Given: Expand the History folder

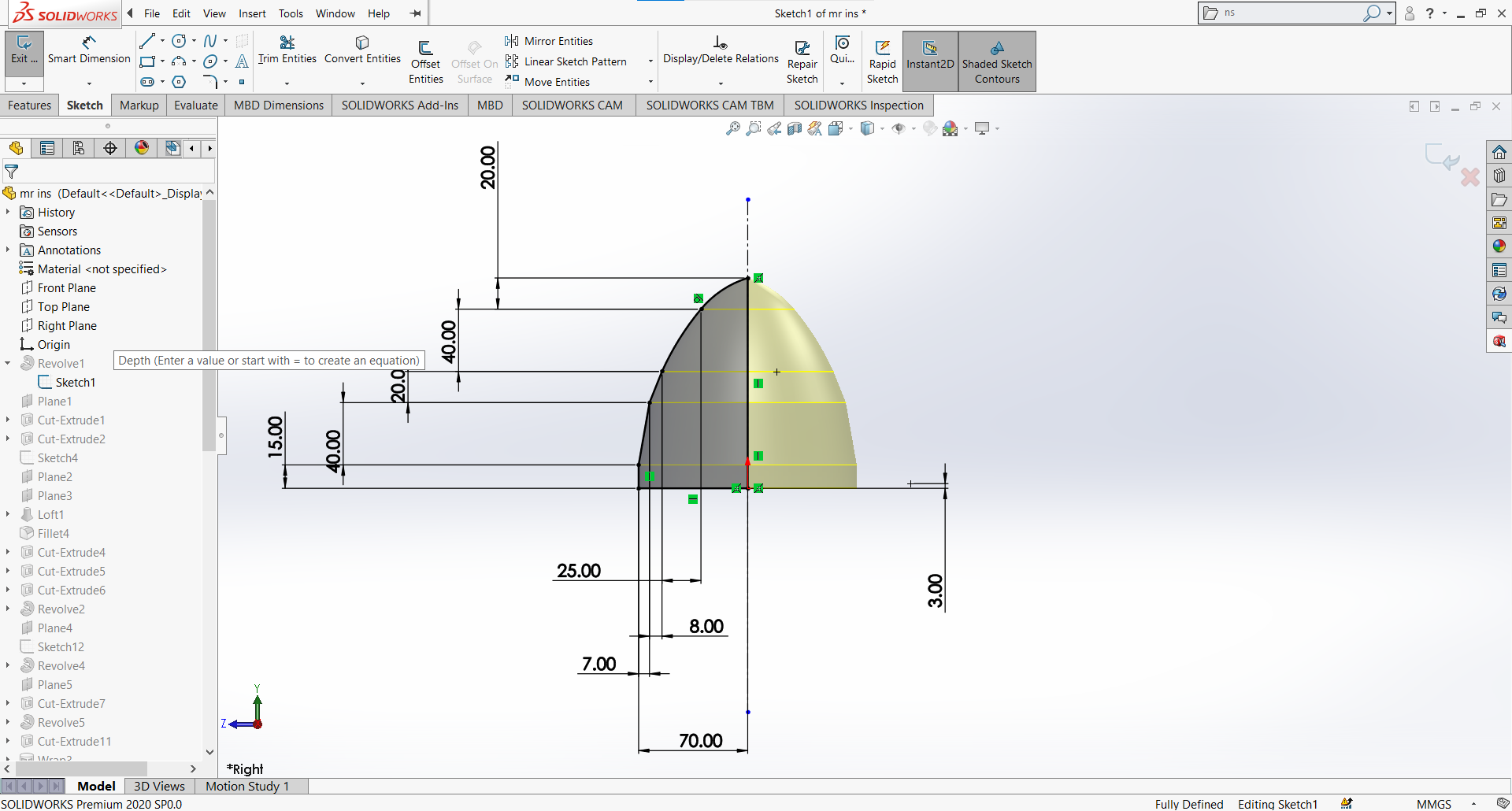Looking at the screenshot, I should pyautogui.click(x=8, y=212).
